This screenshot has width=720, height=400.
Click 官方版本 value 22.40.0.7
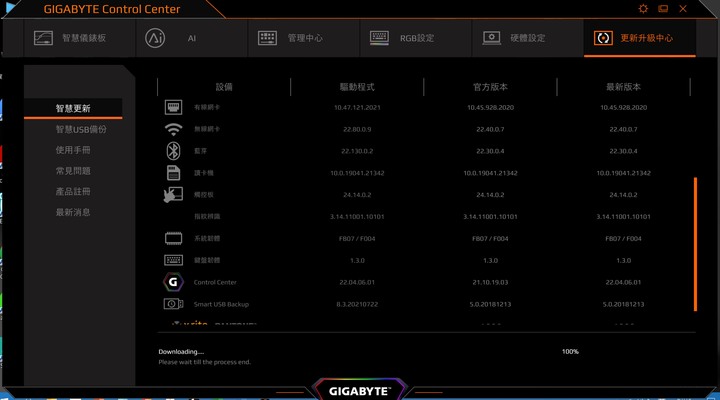[x=490, y=129]
